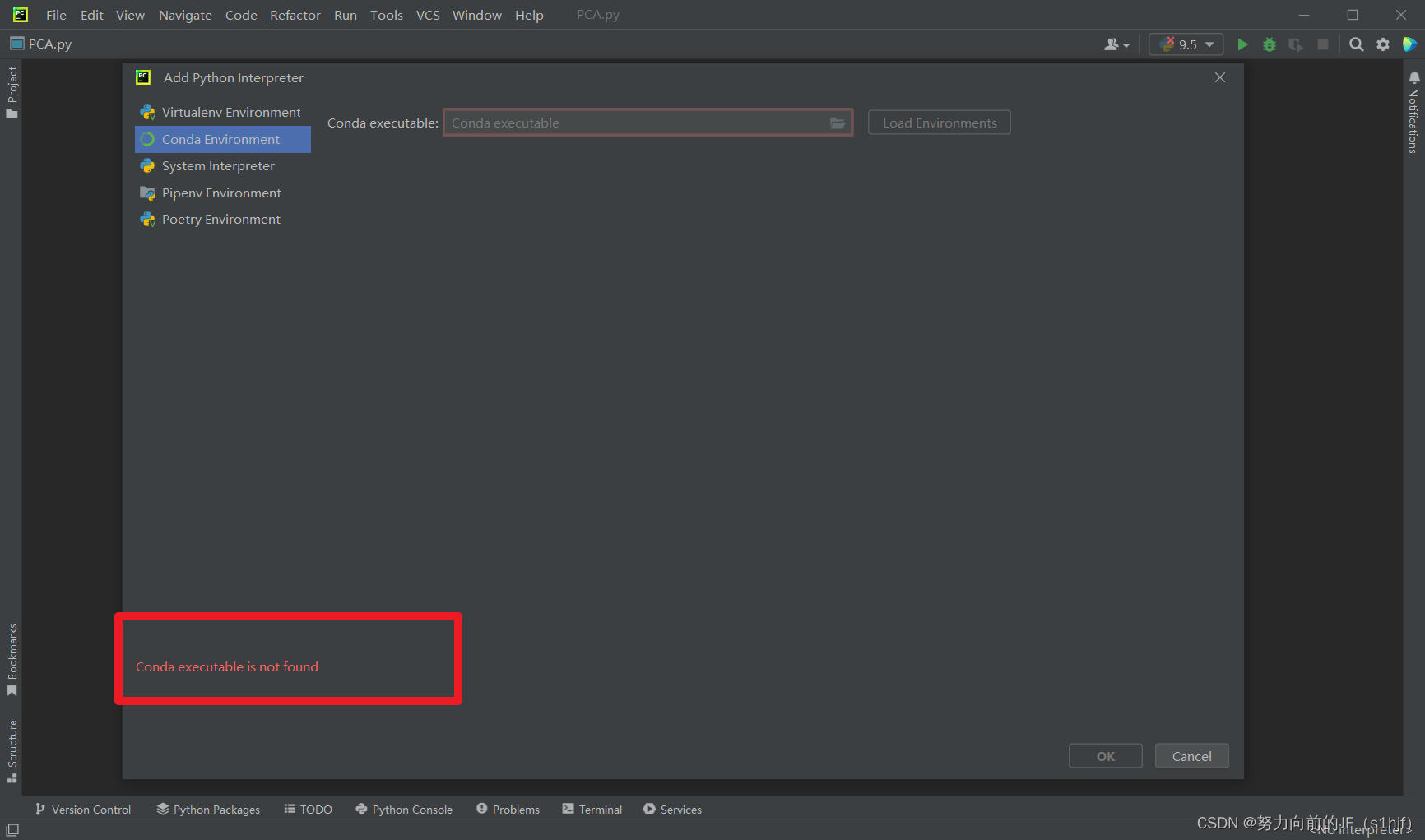Open the Bookmarks side panel
The width and height of the screenshot is (1425, 840).
pos(12,659)
